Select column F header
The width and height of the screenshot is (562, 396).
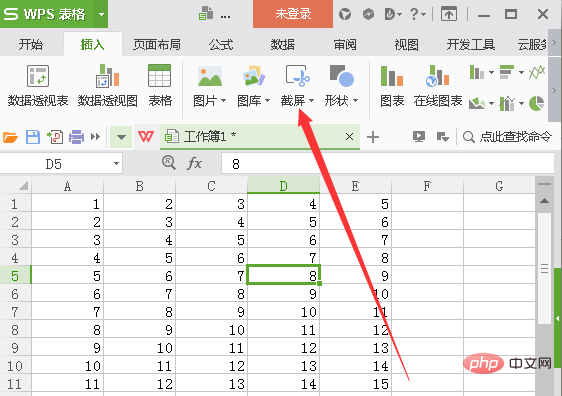pyautogui.click(x=427, y=186)
